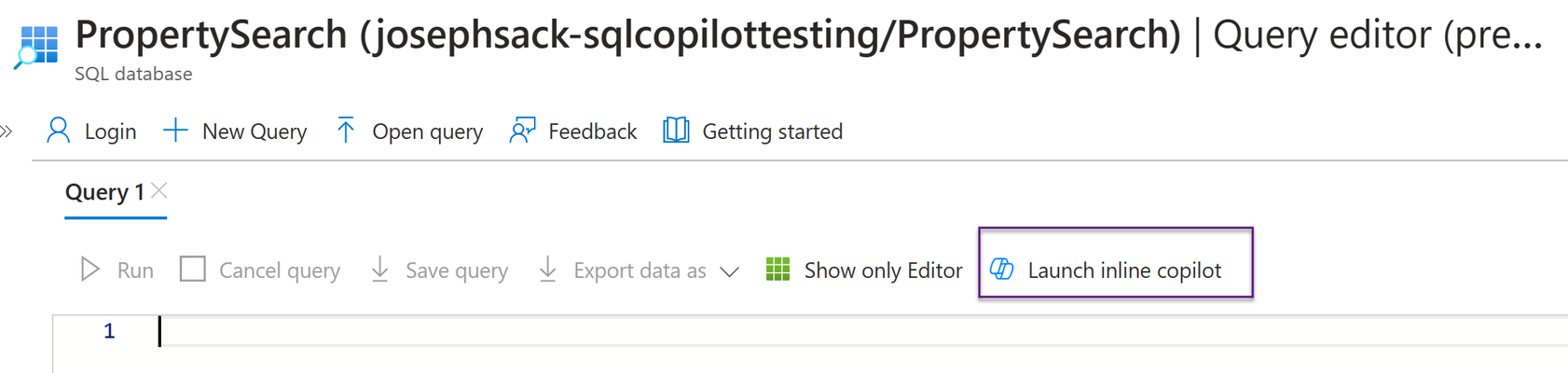Click the Feedback person icon
This screenshot has width=1568, height=373.
click(522, 131)
